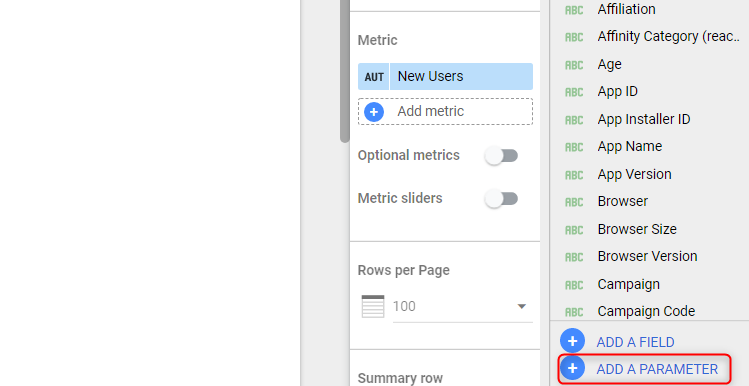Viewport: 749px width, 386px height.
Task: Click the ADD A FIELD link
Action: point(635,342)
